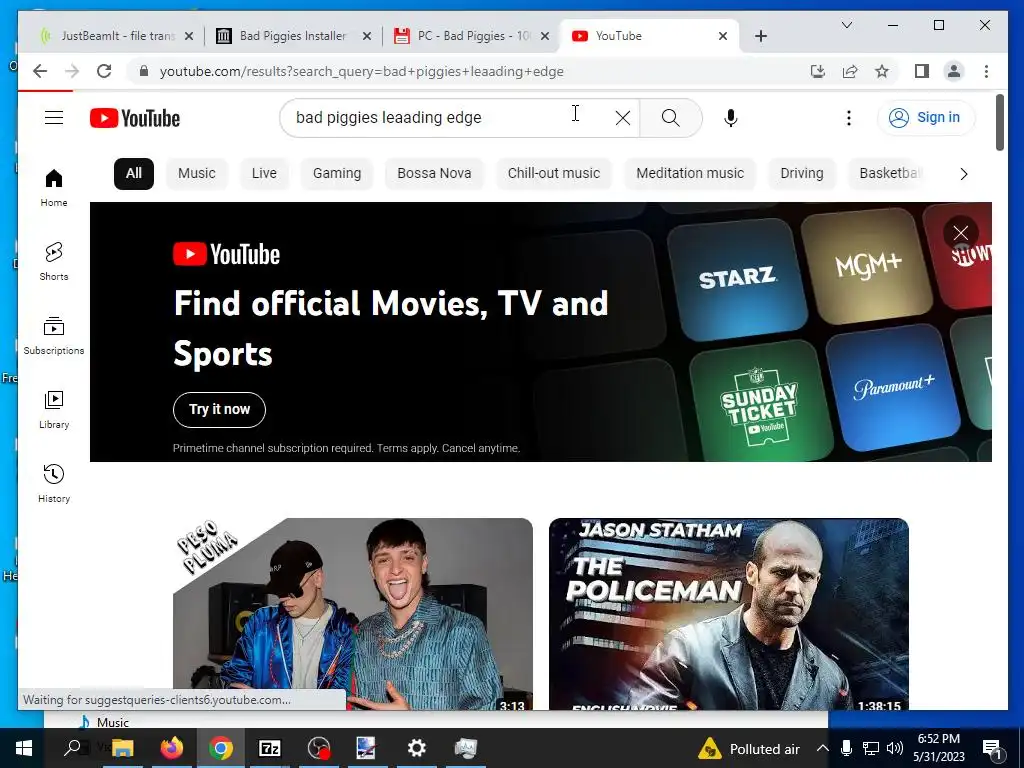Click the browser address bar URL
Image resolution: width=1024 pixels, height=768 pixels.
(361, 71)
